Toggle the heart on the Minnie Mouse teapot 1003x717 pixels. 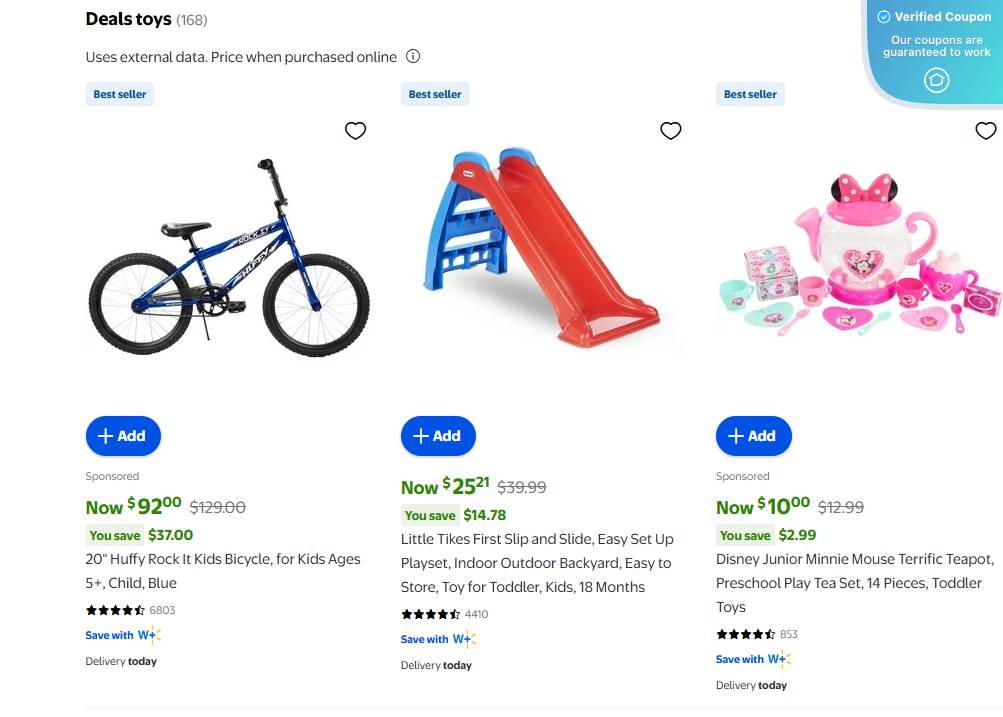coord(986,130)
